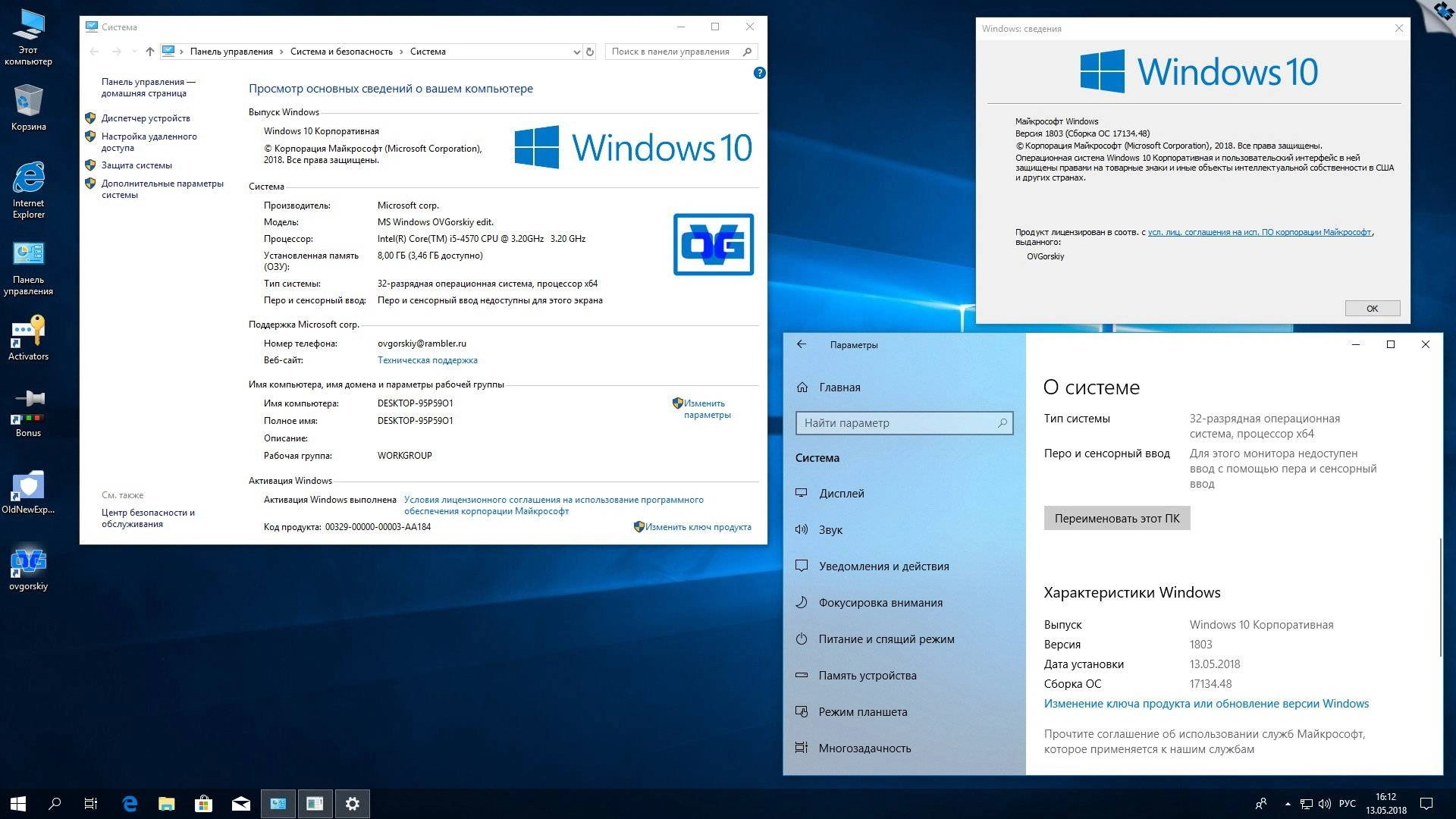The image size is (1456, 819).
Task: Open Microsoft Store from the taskbar
Action: point(203,803)
